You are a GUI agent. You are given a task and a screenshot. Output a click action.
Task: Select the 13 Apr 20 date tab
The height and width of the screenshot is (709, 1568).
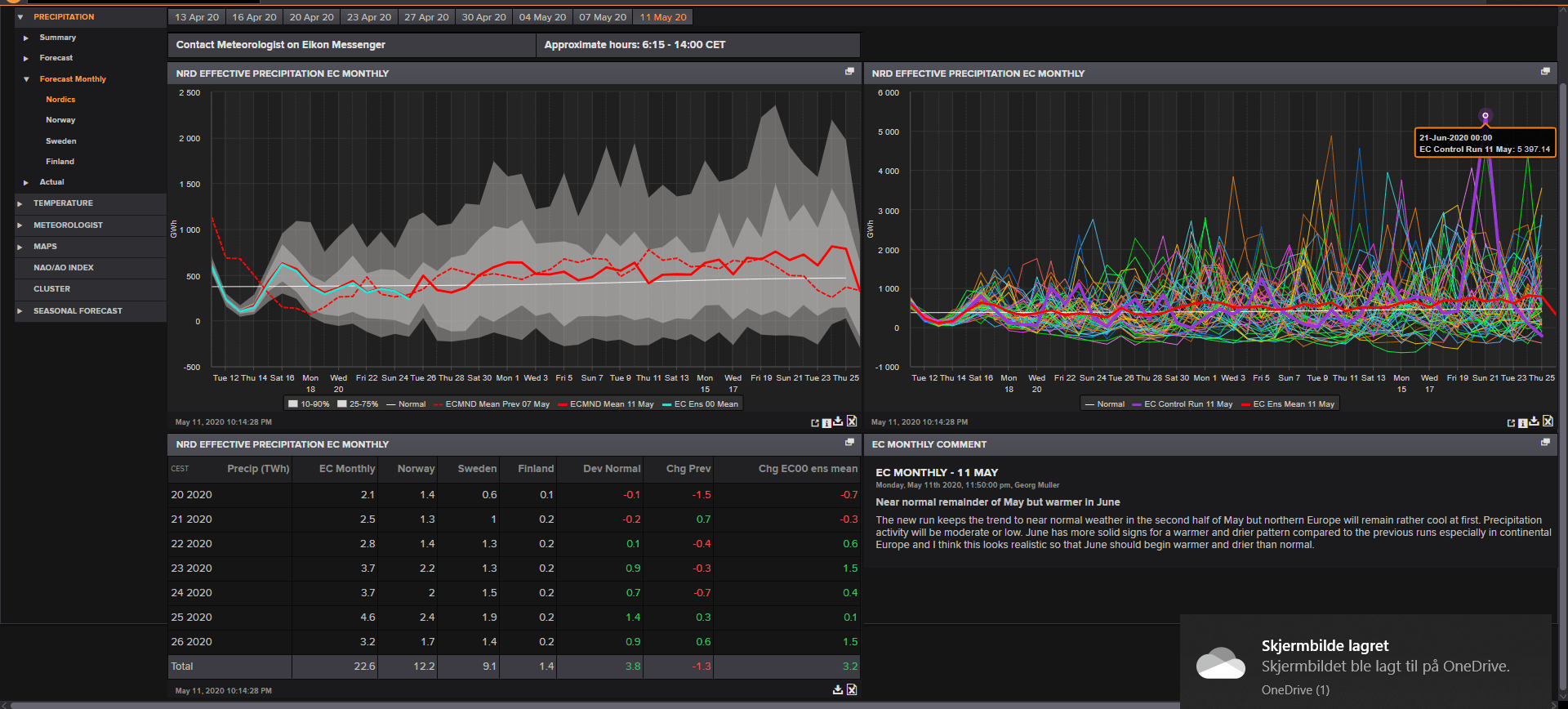click(197, 17)
